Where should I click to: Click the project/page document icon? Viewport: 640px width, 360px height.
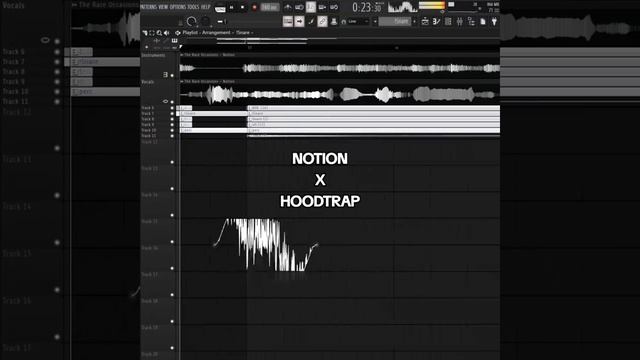tap(483, 22)
